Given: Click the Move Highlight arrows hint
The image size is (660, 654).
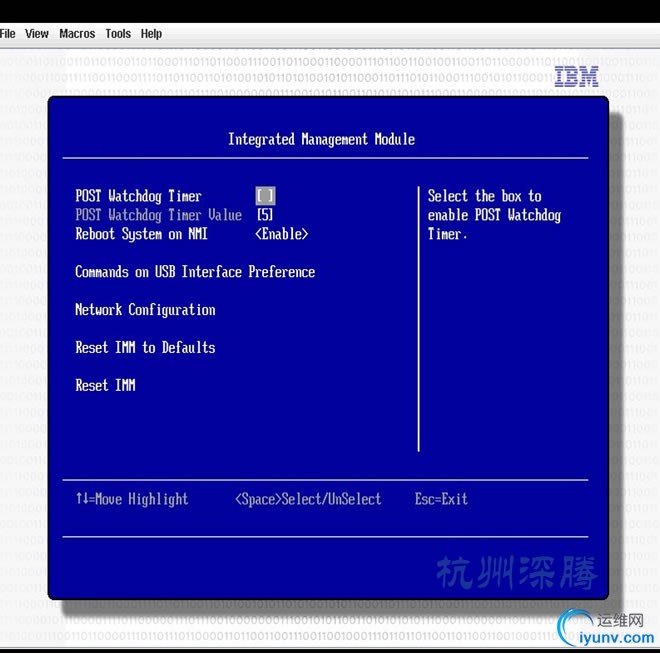Looking at the screenshot, I should pos(132,499).
